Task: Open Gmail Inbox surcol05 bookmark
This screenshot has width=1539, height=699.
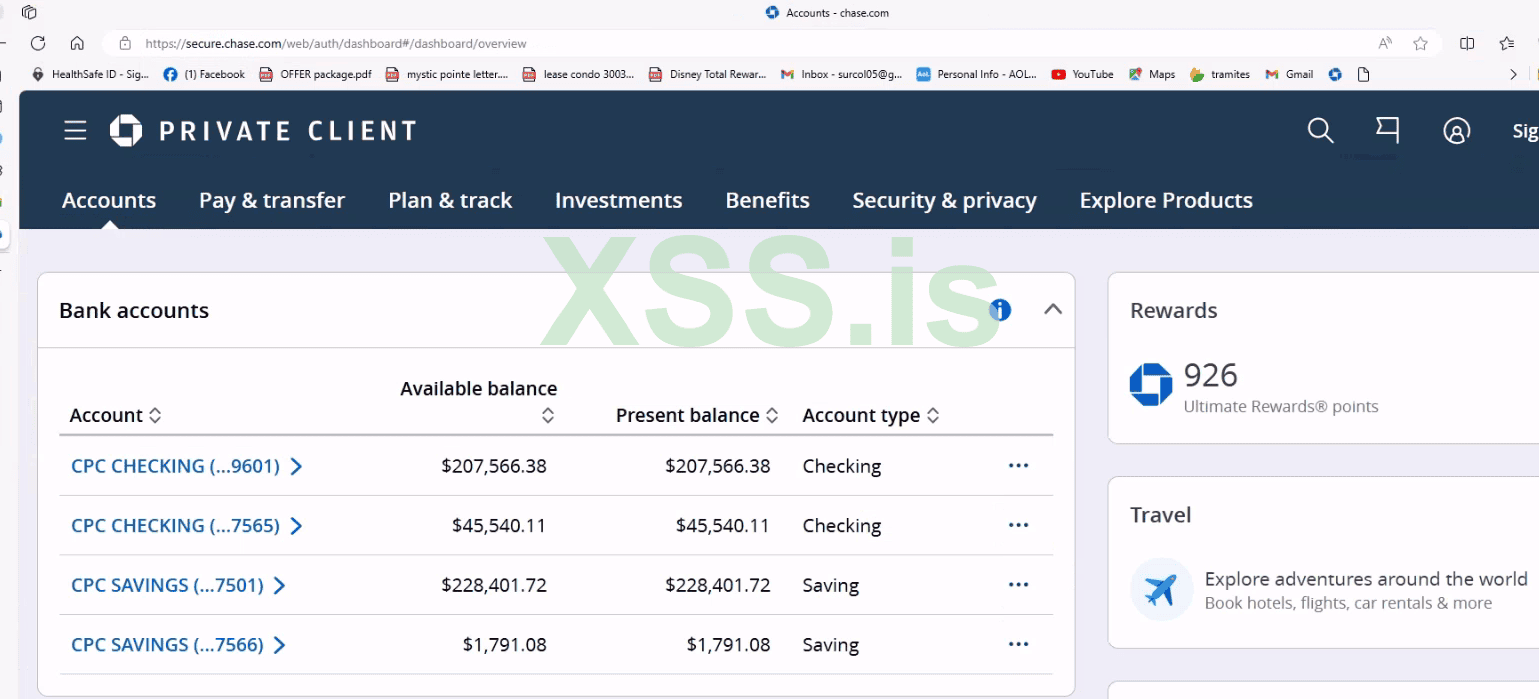Action: 842,74
